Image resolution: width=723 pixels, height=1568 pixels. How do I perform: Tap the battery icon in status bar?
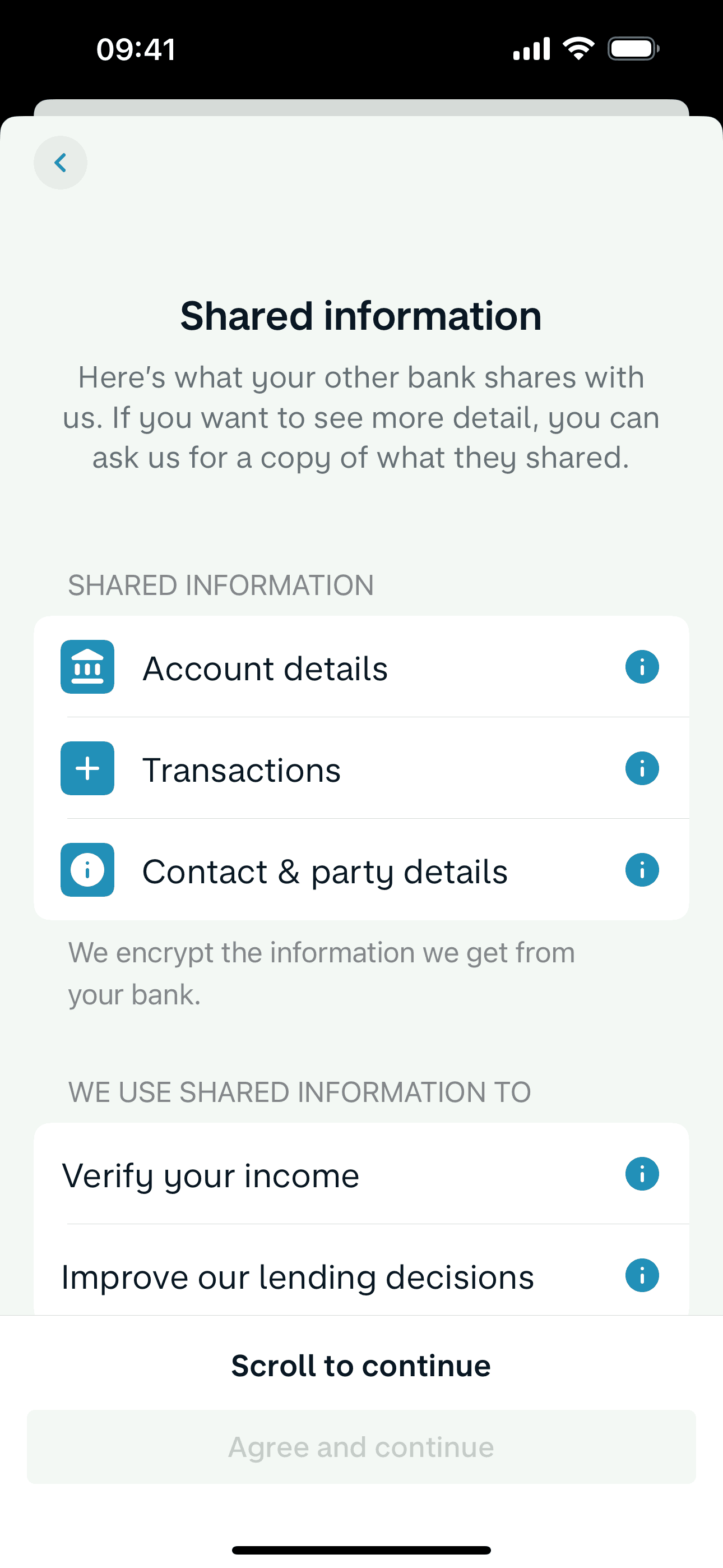[x=633, y=49]
